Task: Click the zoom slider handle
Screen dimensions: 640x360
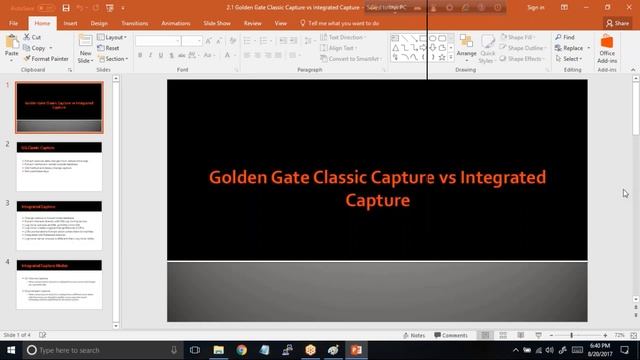Action: (x=571, y=335)
